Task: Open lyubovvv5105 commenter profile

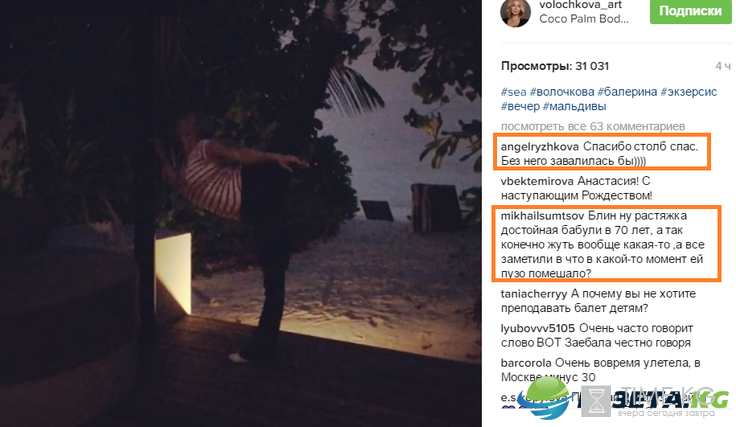Action: point(537,328)
